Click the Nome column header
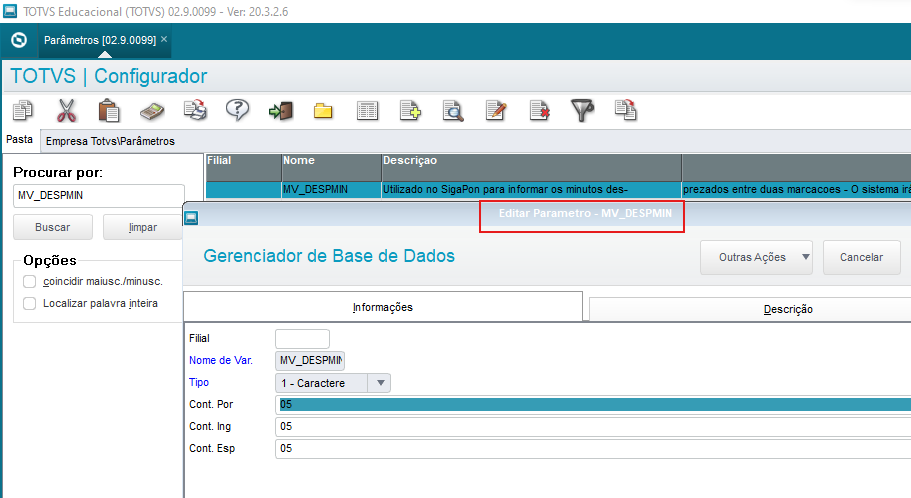Image resolution: width=911 pixels, height=498 pixels. [x=331, y=167]
